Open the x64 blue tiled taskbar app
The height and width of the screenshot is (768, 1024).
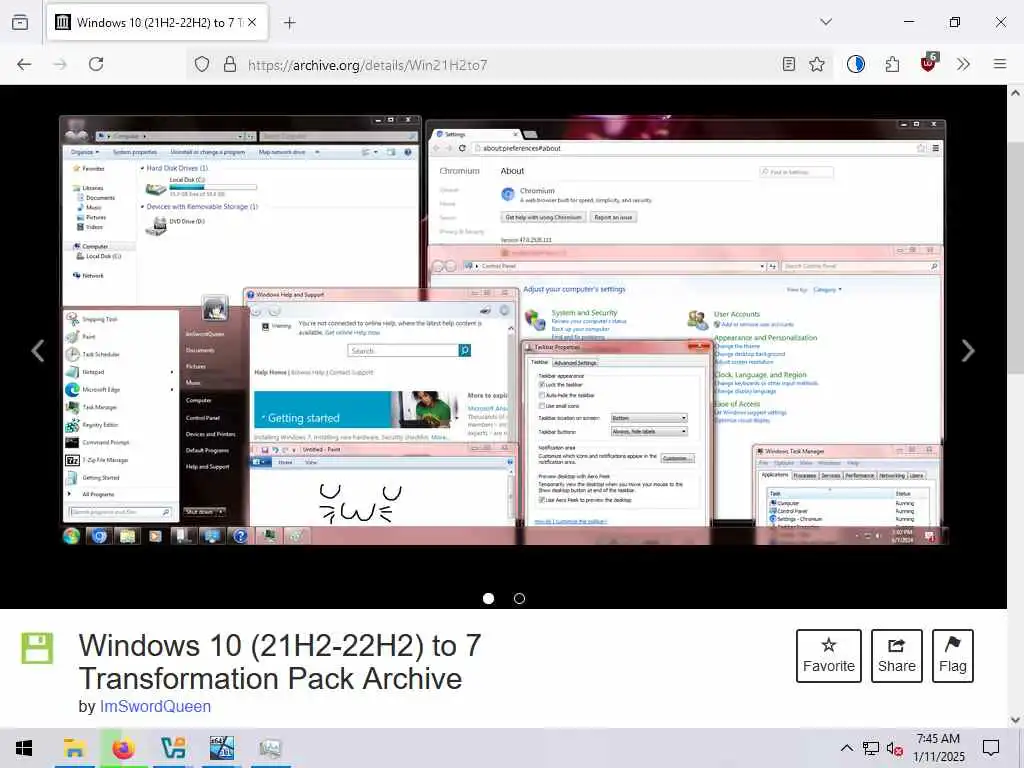tap(221, 748)
